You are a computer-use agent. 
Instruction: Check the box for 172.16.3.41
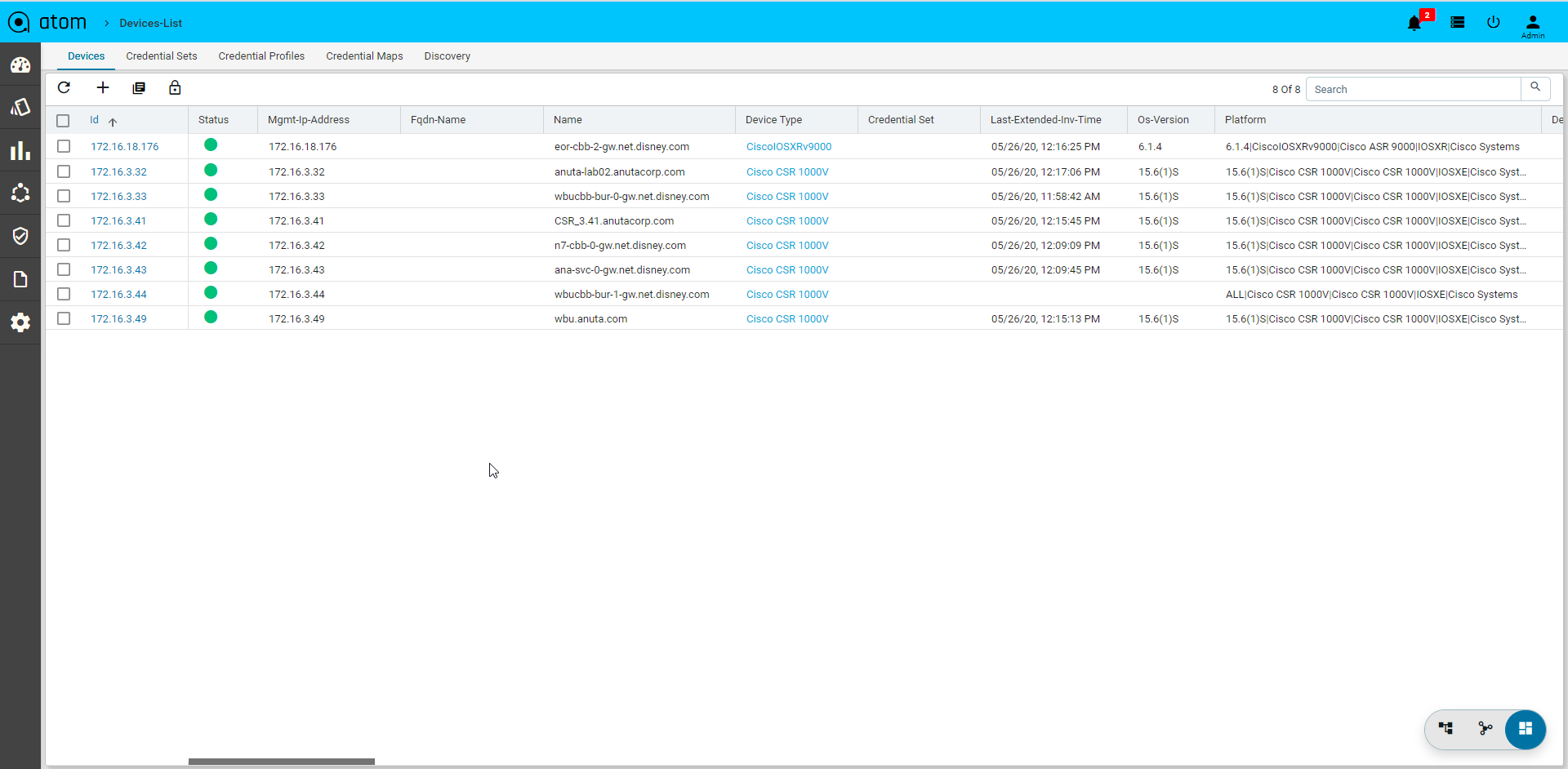[64, 220]
